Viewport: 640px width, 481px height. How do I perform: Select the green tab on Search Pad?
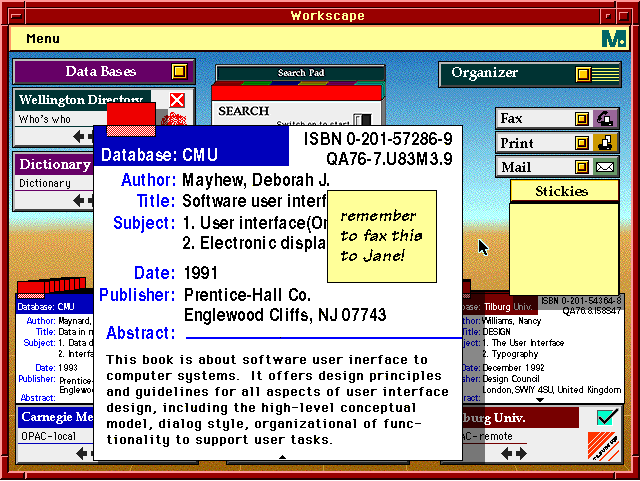[x=255, y=83]
